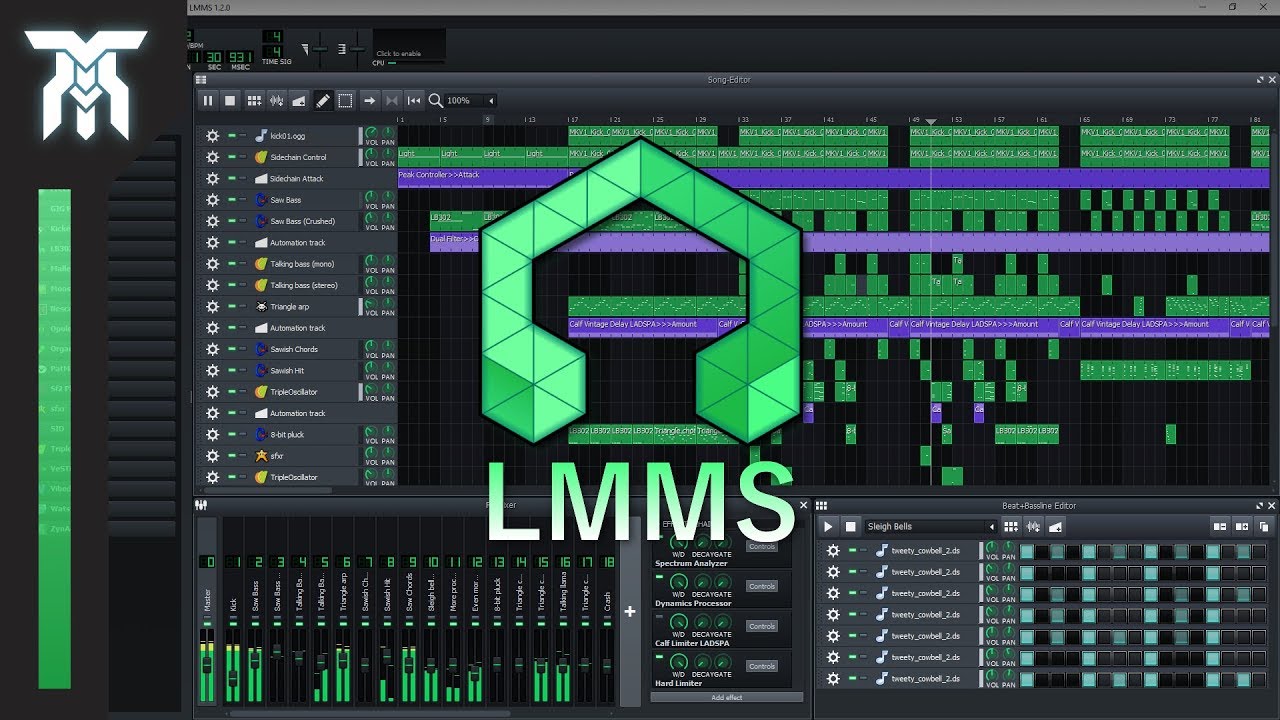Switch to Edit mode selection tool in Song Editor
This screenshot has width=1280, height=720.
pyautogui.click(x=346, y=100)
